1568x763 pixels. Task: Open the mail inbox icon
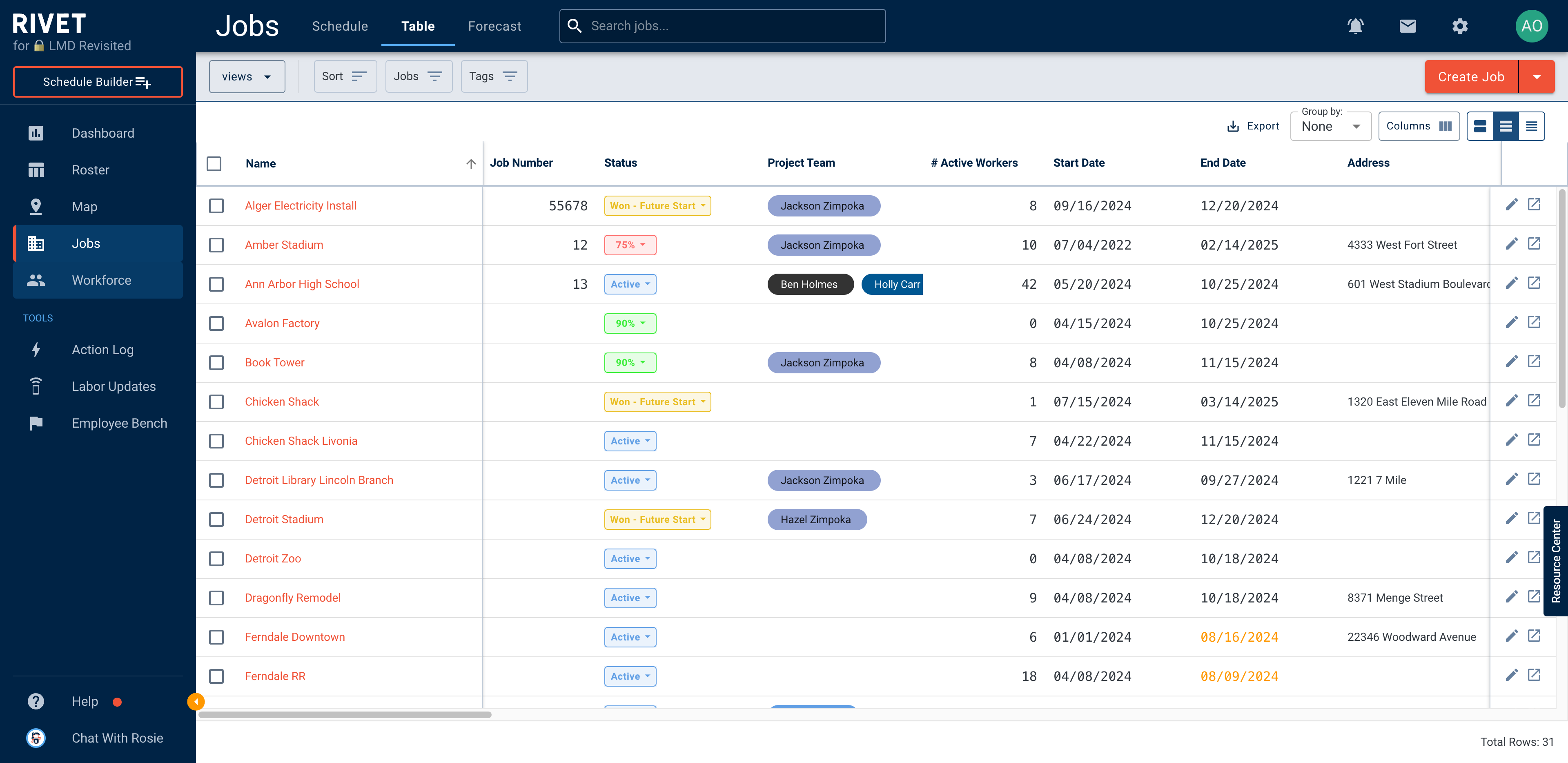(1407, 26)
